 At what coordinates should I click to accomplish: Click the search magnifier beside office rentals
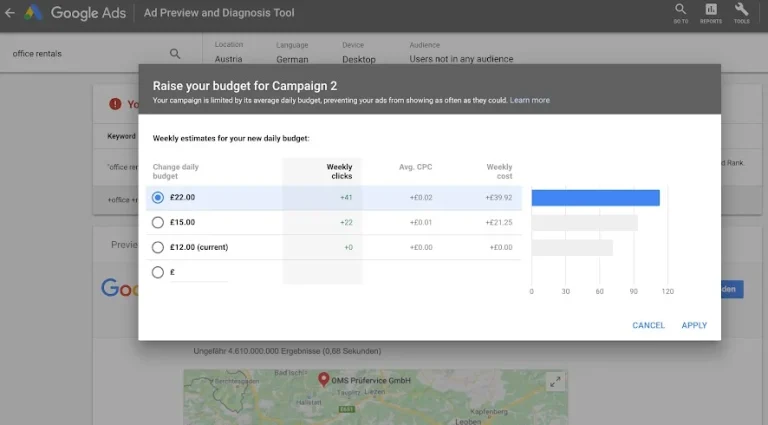pos(175,54)
